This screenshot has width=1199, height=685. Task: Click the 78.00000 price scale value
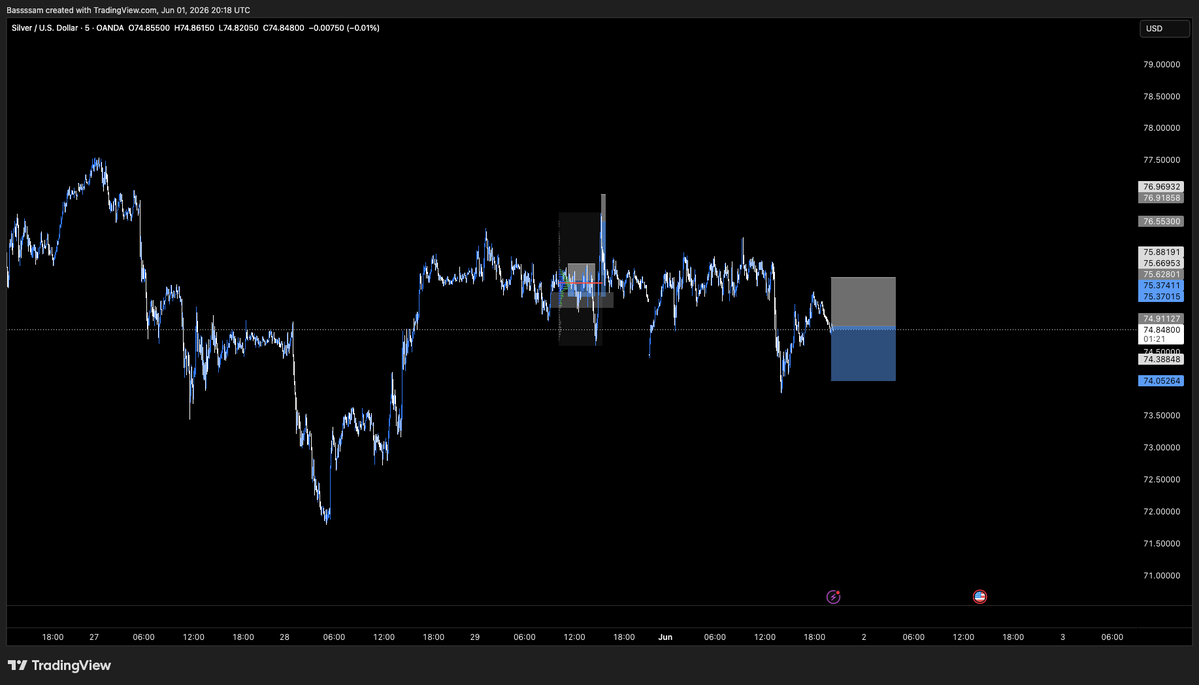(x=1161, y=128)
